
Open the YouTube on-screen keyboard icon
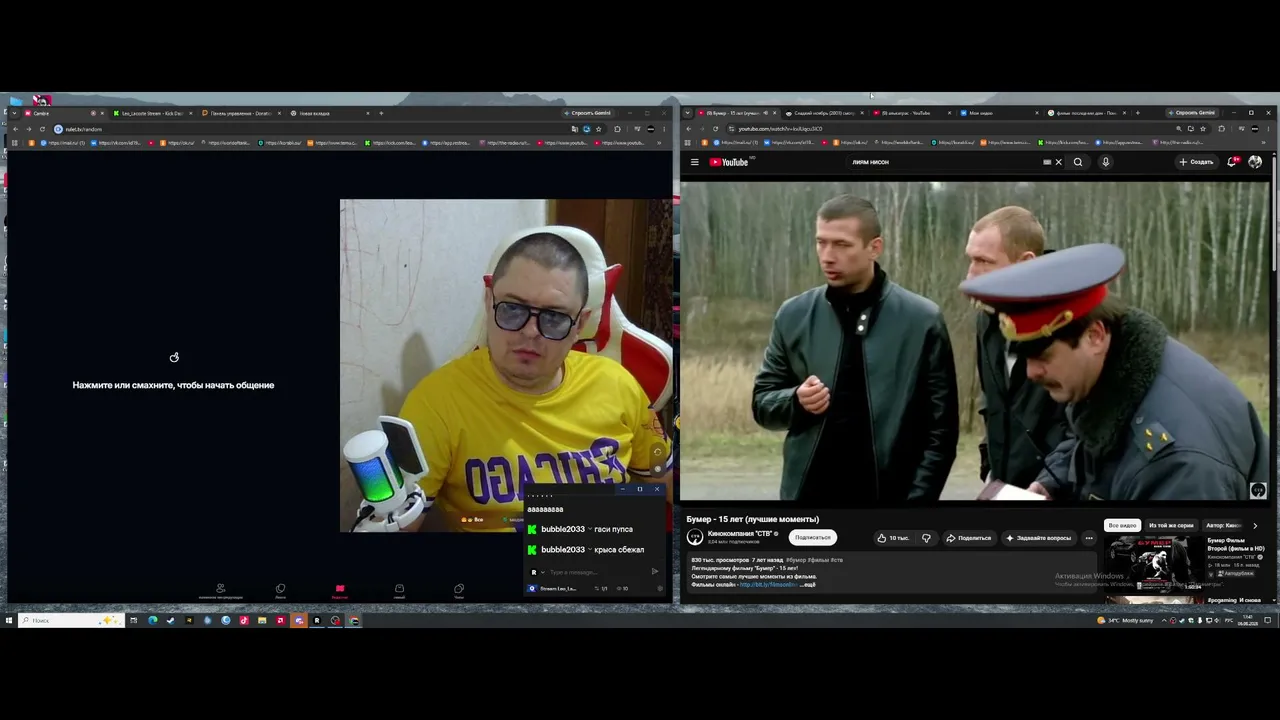1047,162
